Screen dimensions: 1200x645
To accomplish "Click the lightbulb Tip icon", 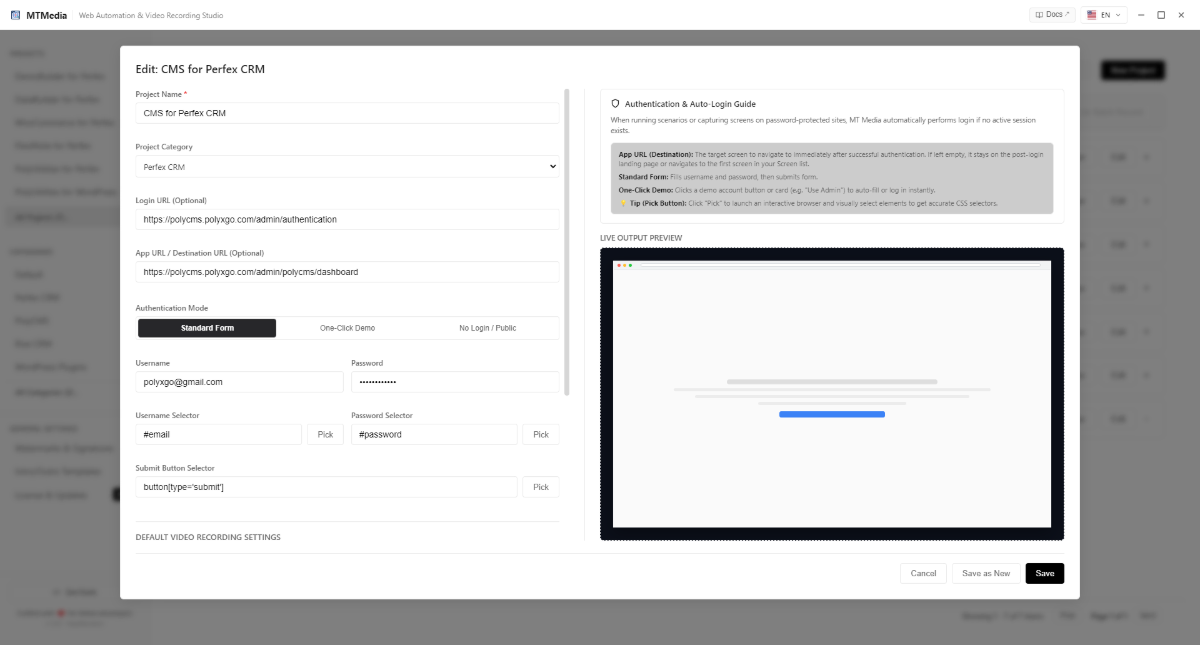I will [622, 203].
